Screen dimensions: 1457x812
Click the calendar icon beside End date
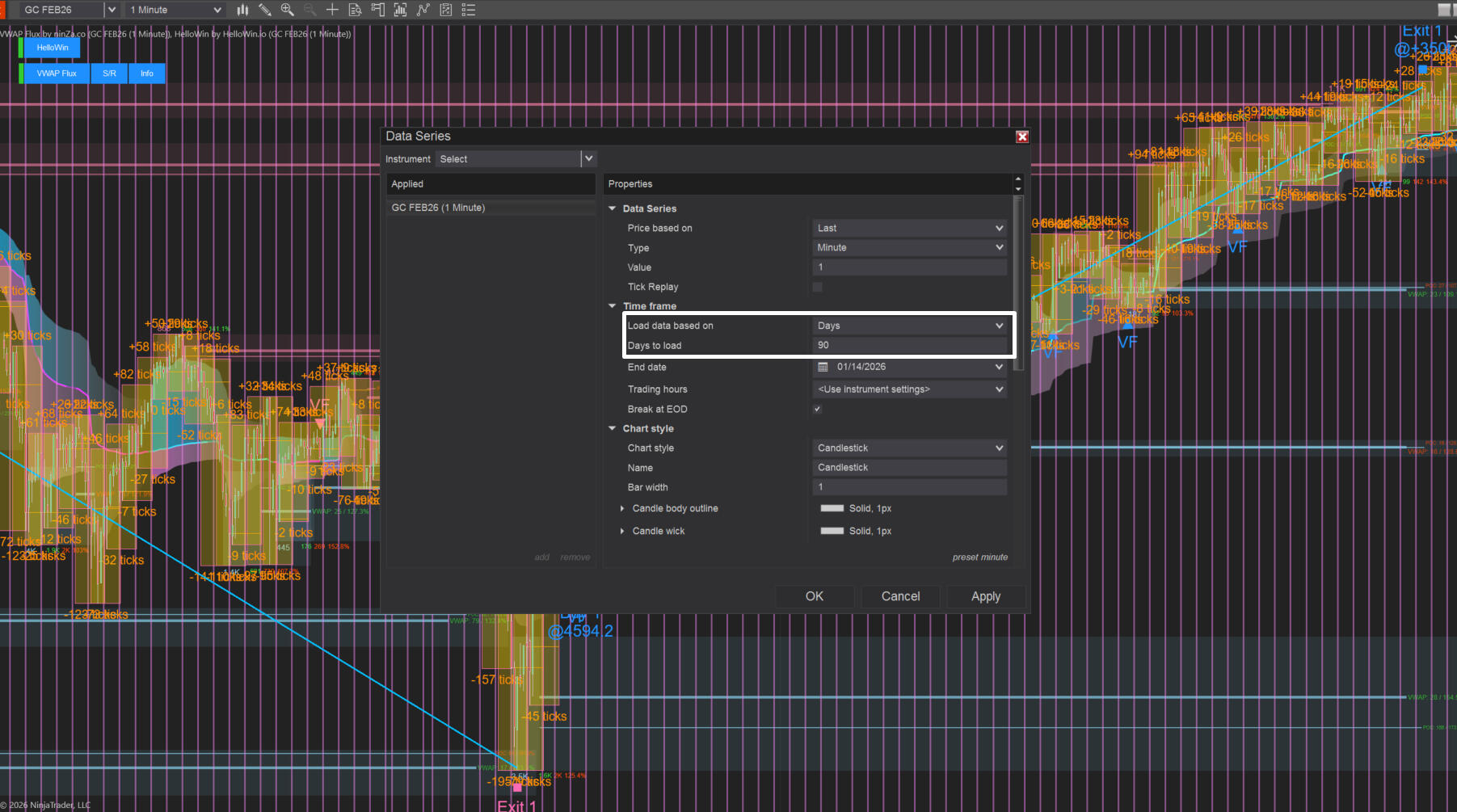[x=823, y=367]
